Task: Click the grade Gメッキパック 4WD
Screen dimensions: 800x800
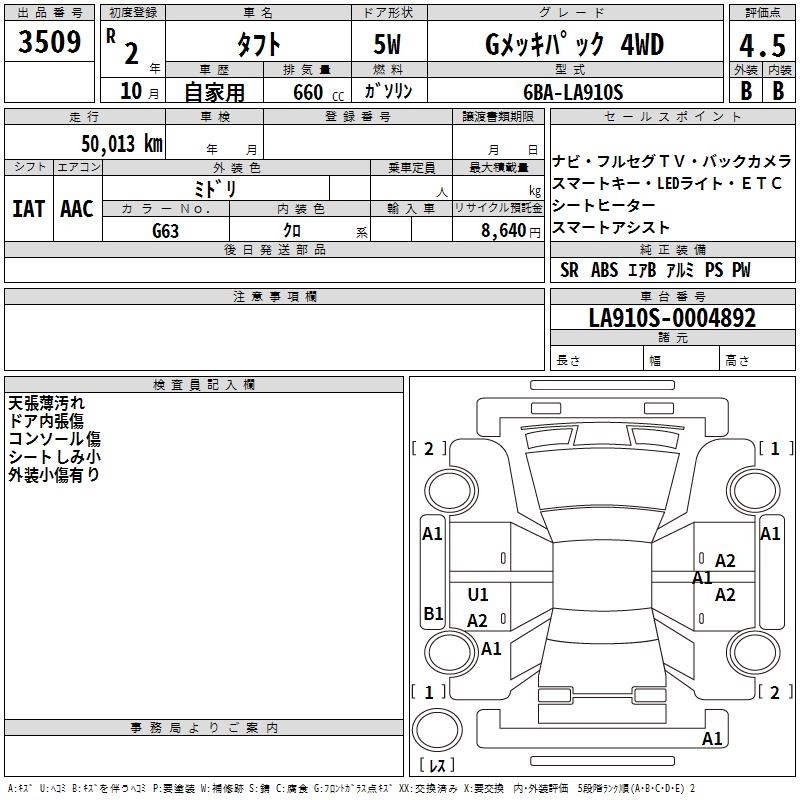Action: pyautogui.click(x=574, y=44)
